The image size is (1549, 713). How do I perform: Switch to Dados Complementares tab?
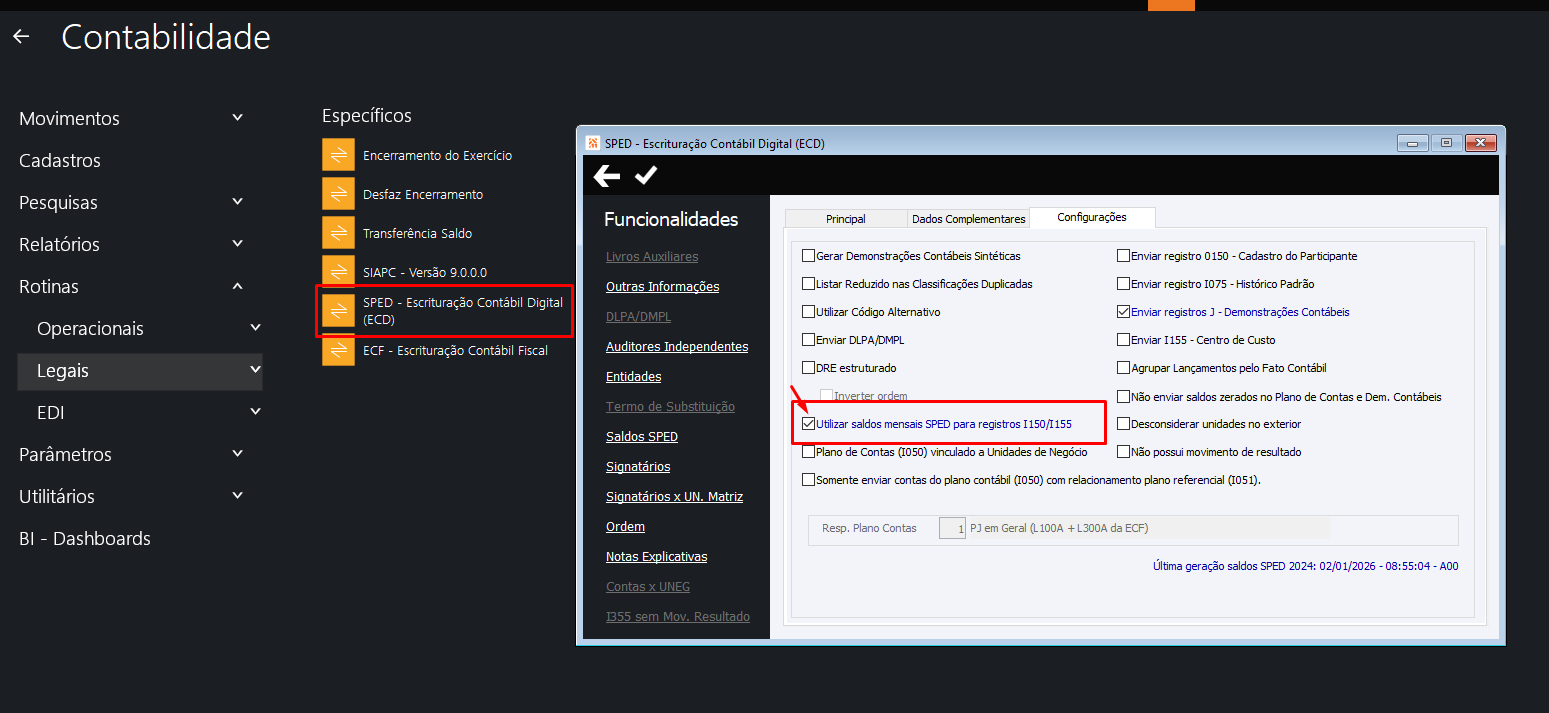[968, 219]
